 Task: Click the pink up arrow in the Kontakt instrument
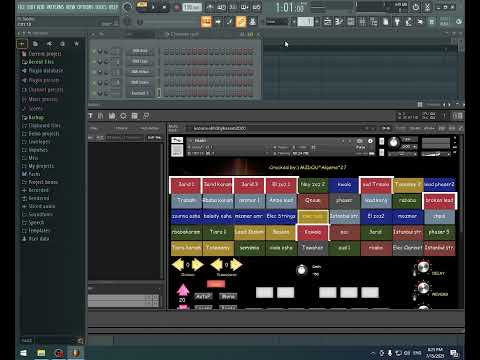[x=183, y=290]
